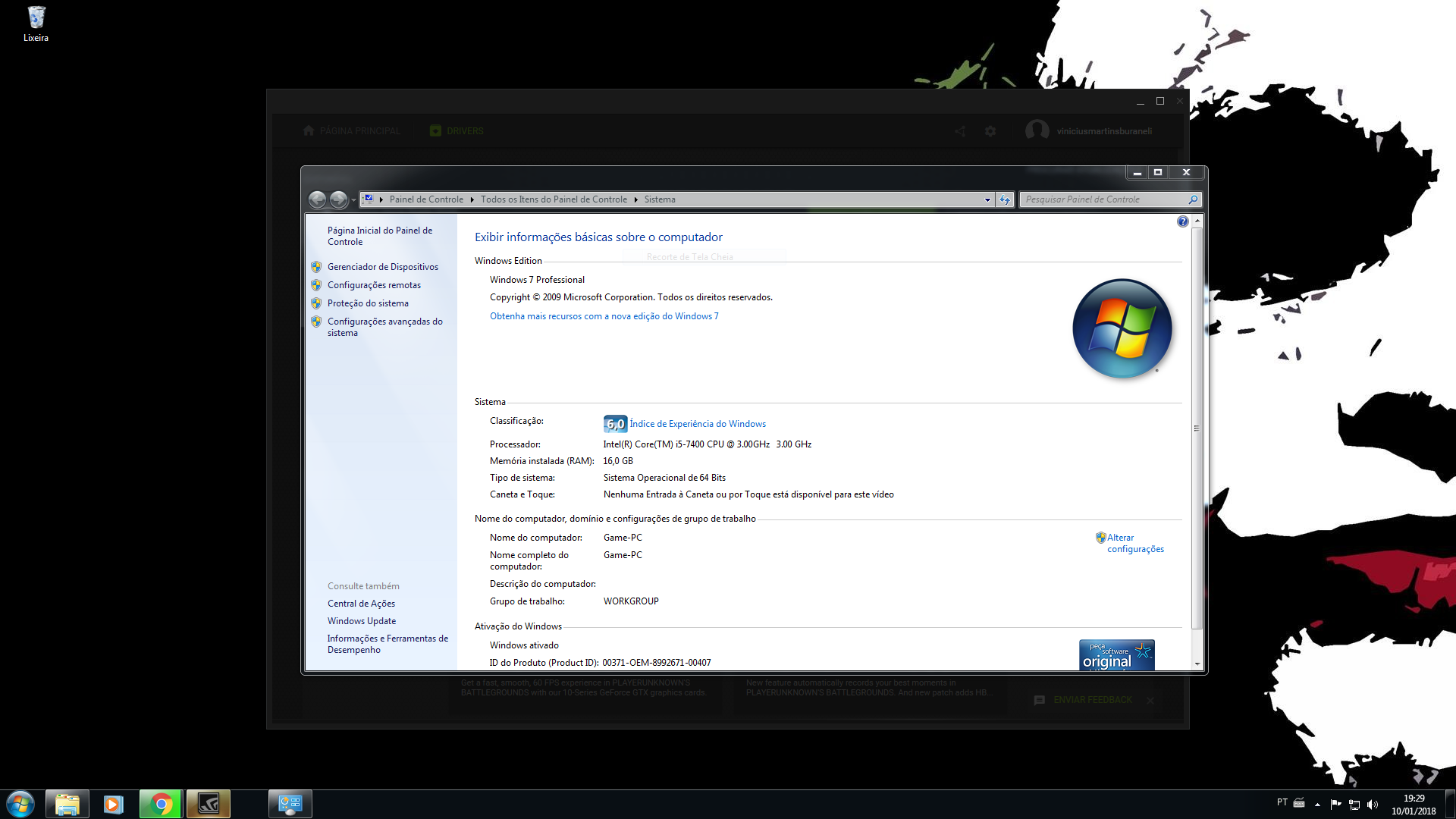
Task: Click the refresh button beside address bar
Action: [x=1005, y=199]
